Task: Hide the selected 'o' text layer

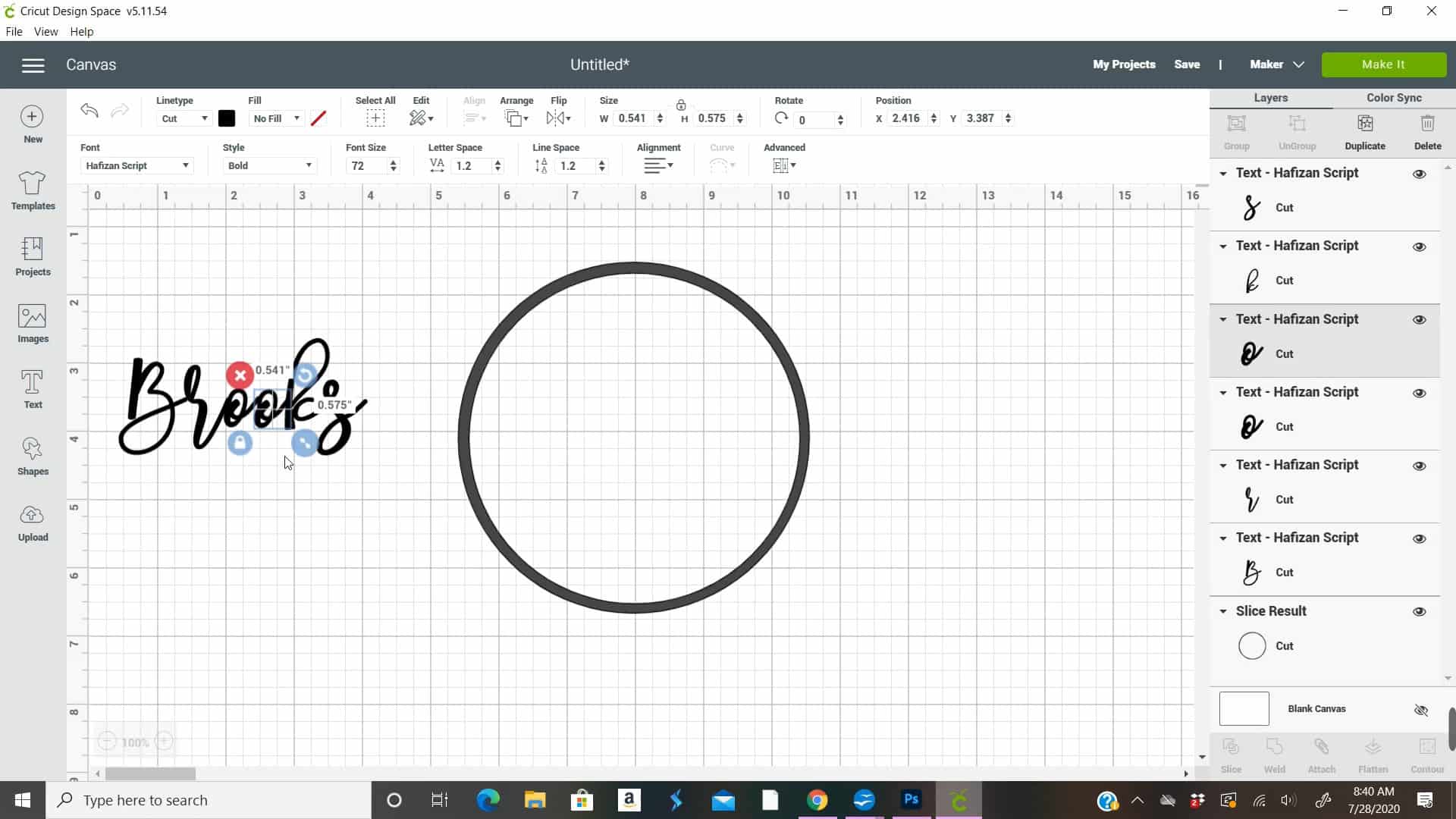Action: tap(1420, 320)
